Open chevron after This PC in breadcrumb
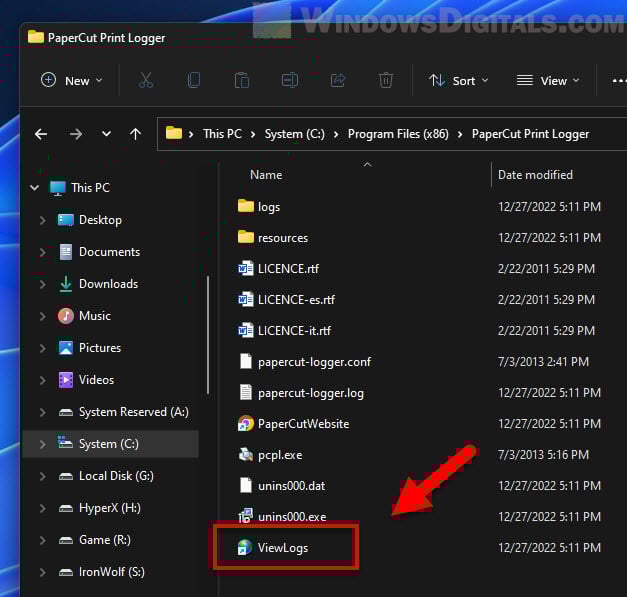 coord(253,134)
